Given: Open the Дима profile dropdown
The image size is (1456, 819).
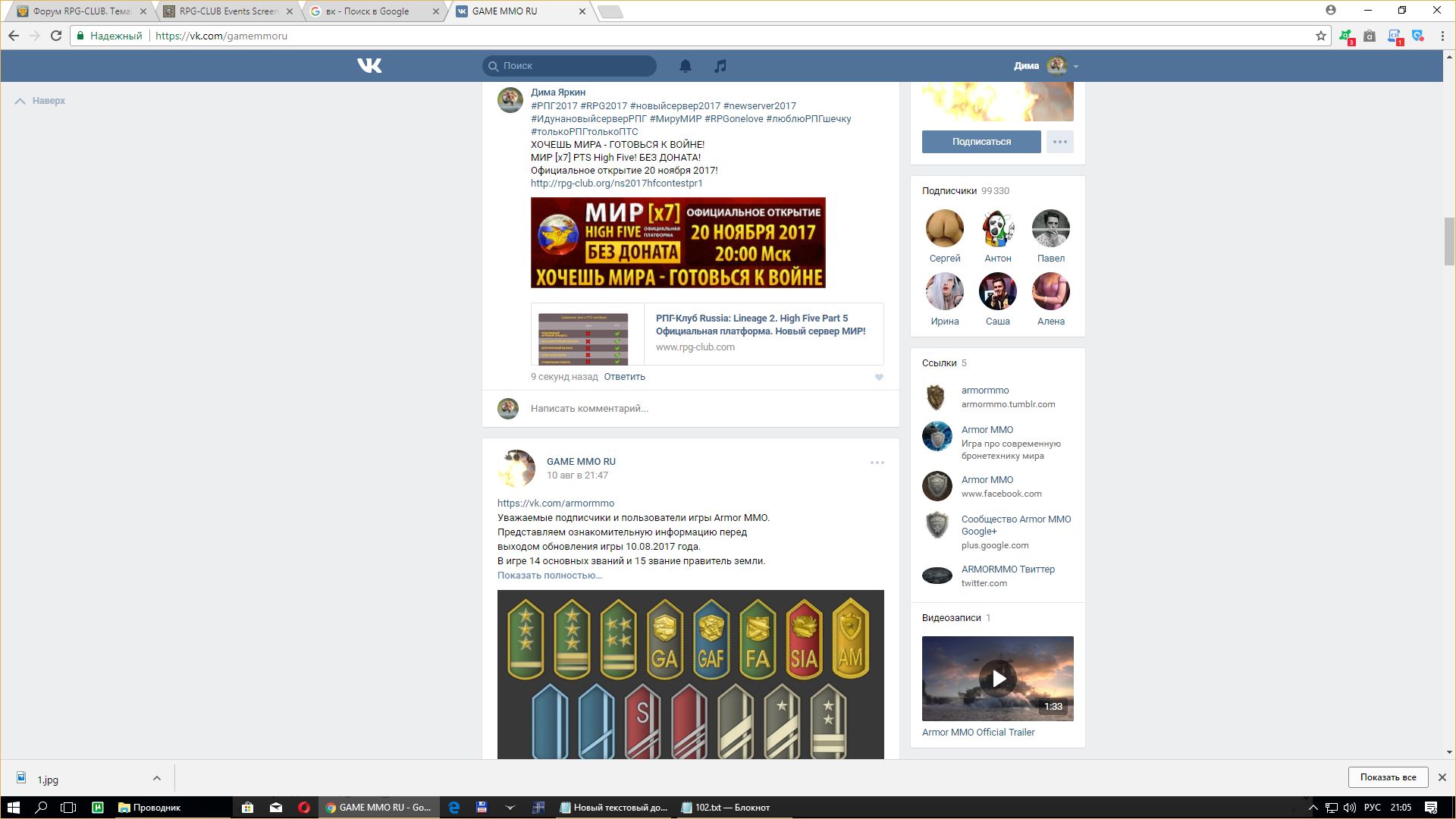Looking at the screenshot, I should click(1046, 66).
